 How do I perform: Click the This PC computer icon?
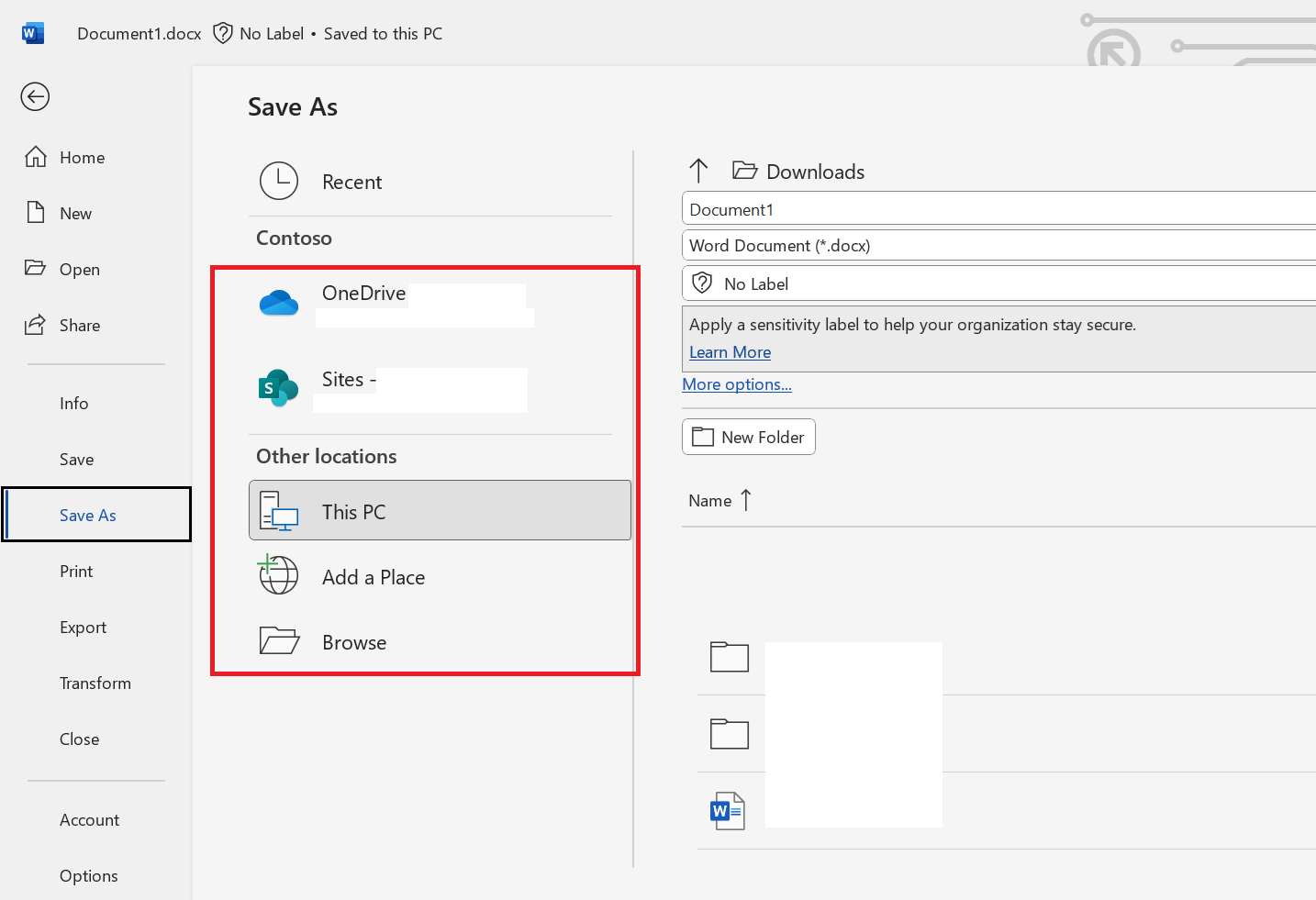(x=279, y=511)
